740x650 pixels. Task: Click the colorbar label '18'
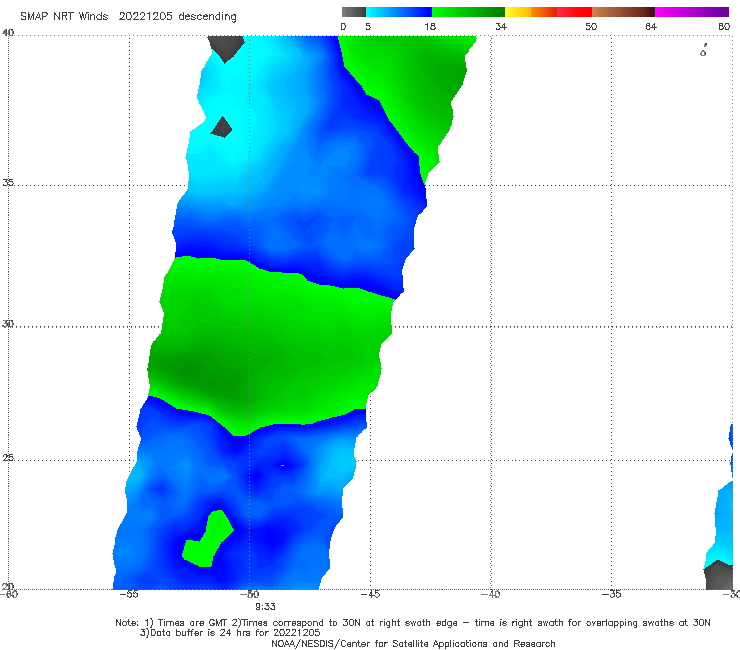pyautogui.click(x=430, y=26)
